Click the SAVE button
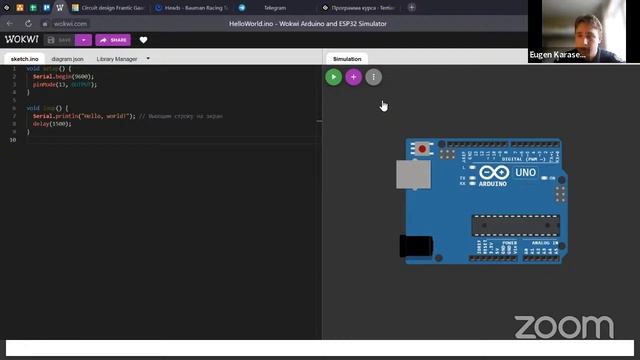640x360 pixels. (x=60, y=40)
